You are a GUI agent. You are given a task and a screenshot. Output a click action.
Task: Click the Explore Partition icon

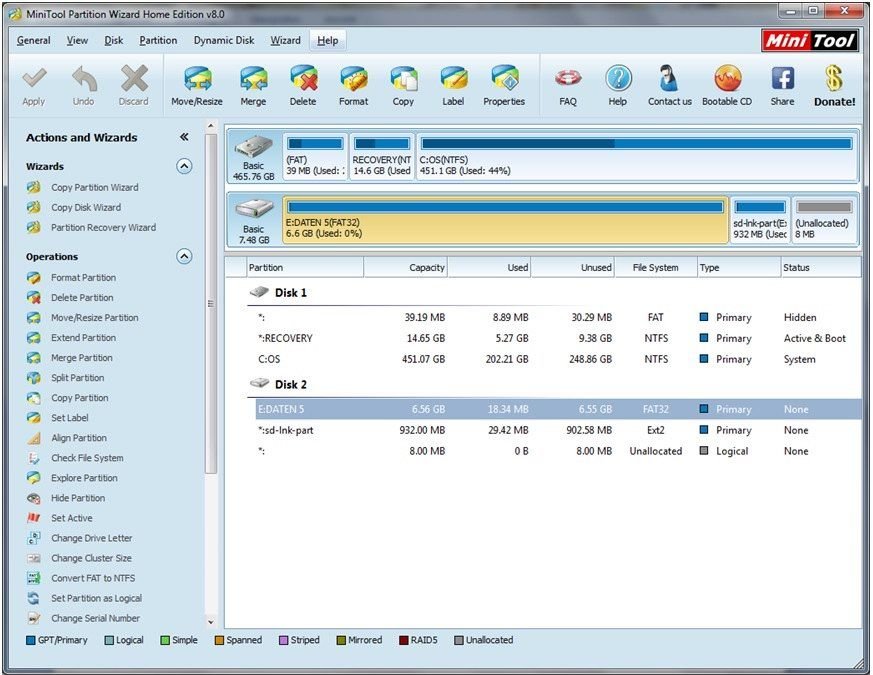33,478
